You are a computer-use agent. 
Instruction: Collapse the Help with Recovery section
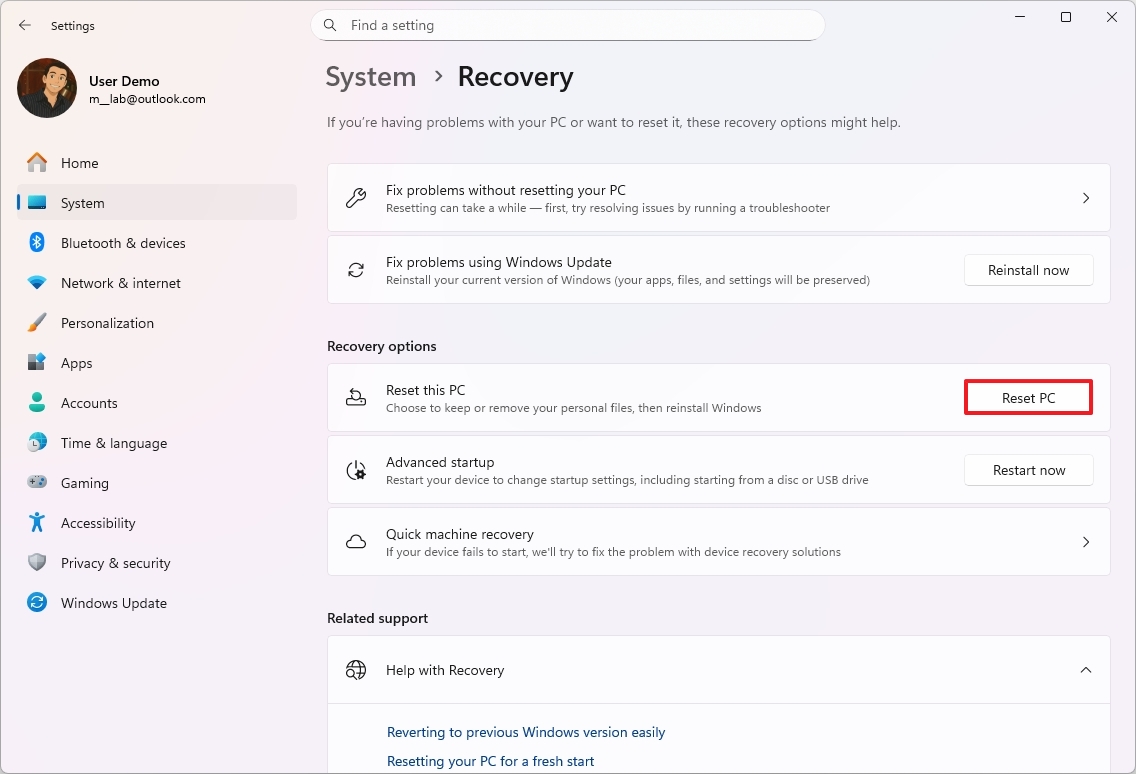click(x=1085, y=670)
